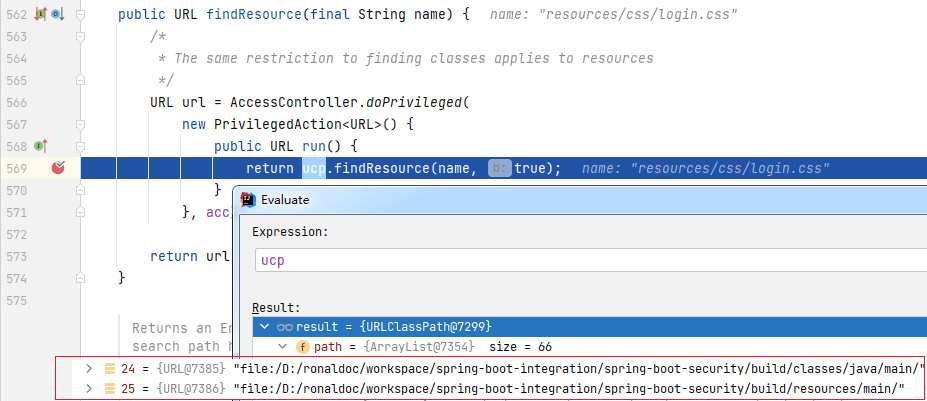Expand URL entry 24 in the list
927x401 pixels.
[x=89, y=368]
